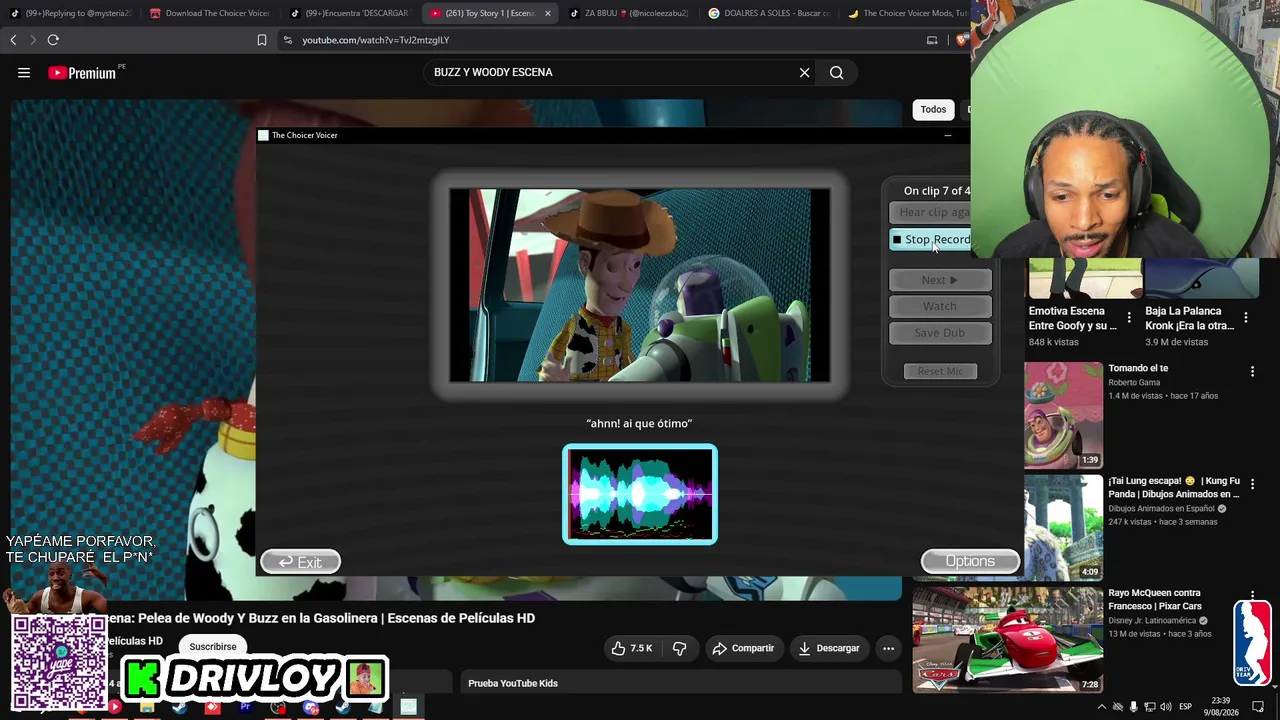This screenshot has height=720, width=1280.
Task: Click Reset Mic in Choicer Voicer
Action: click(x=940, y=371)
